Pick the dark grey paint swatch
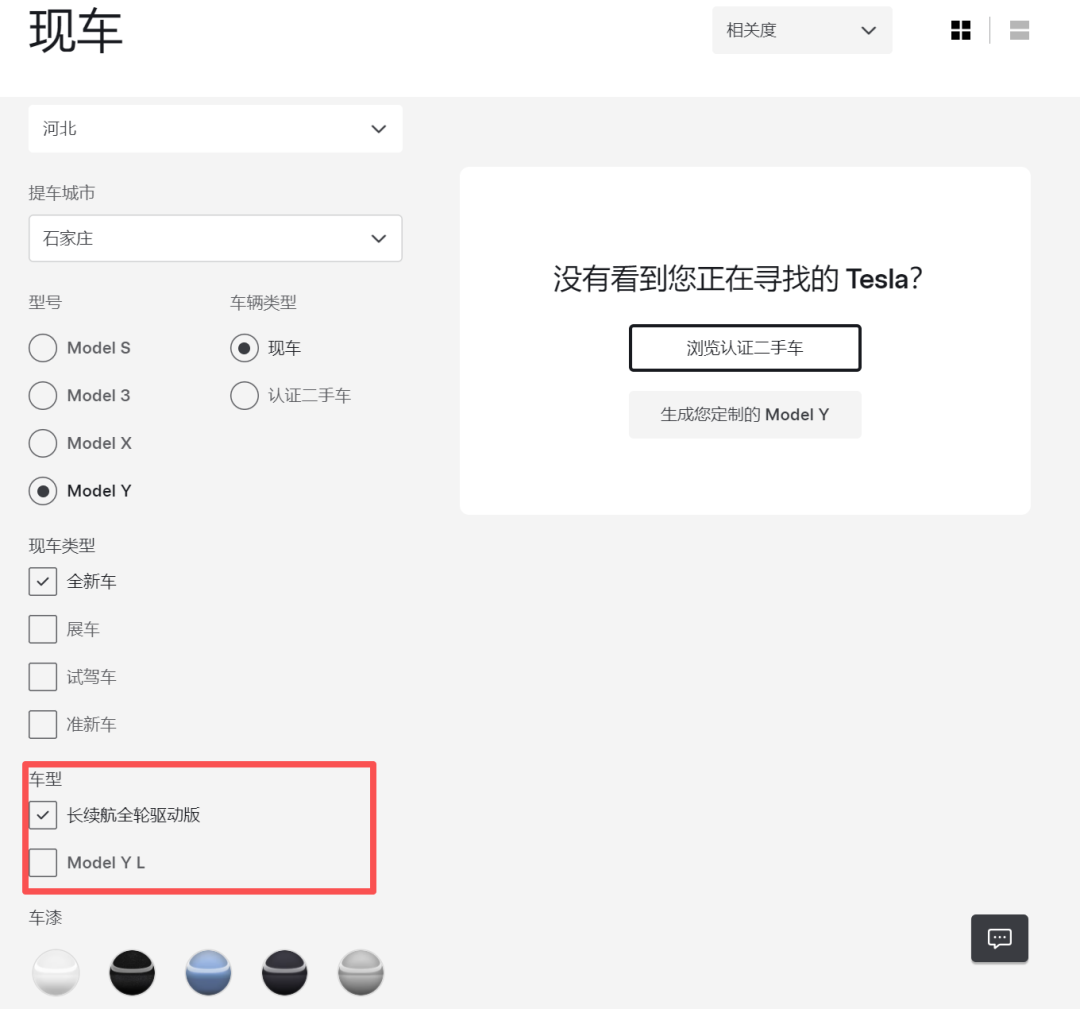Screen dimensions: 1080x1009 (284, 972)
